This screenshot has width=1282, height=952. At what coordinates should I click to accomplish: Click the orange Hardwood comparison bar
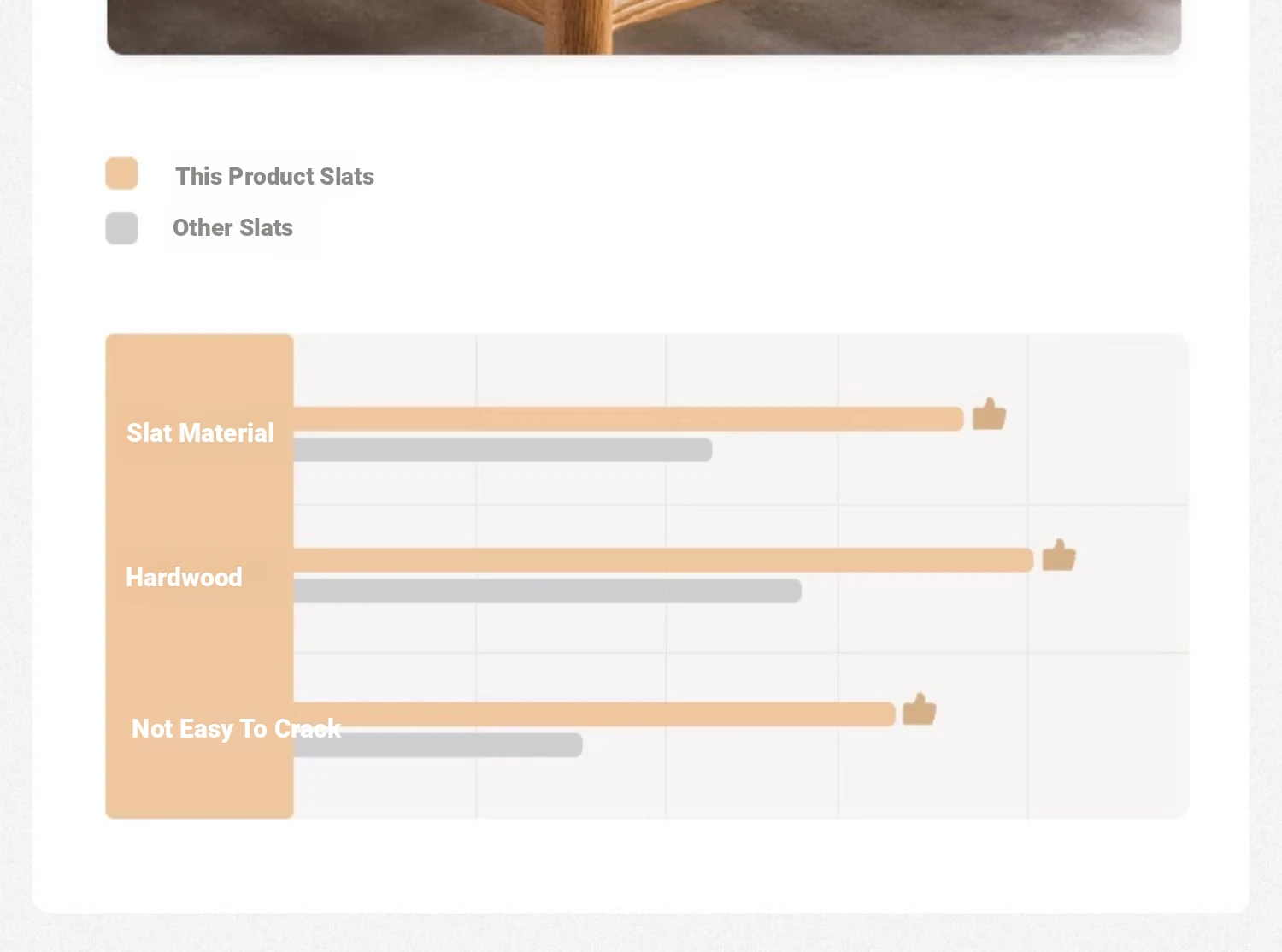(x=663, y=560)
